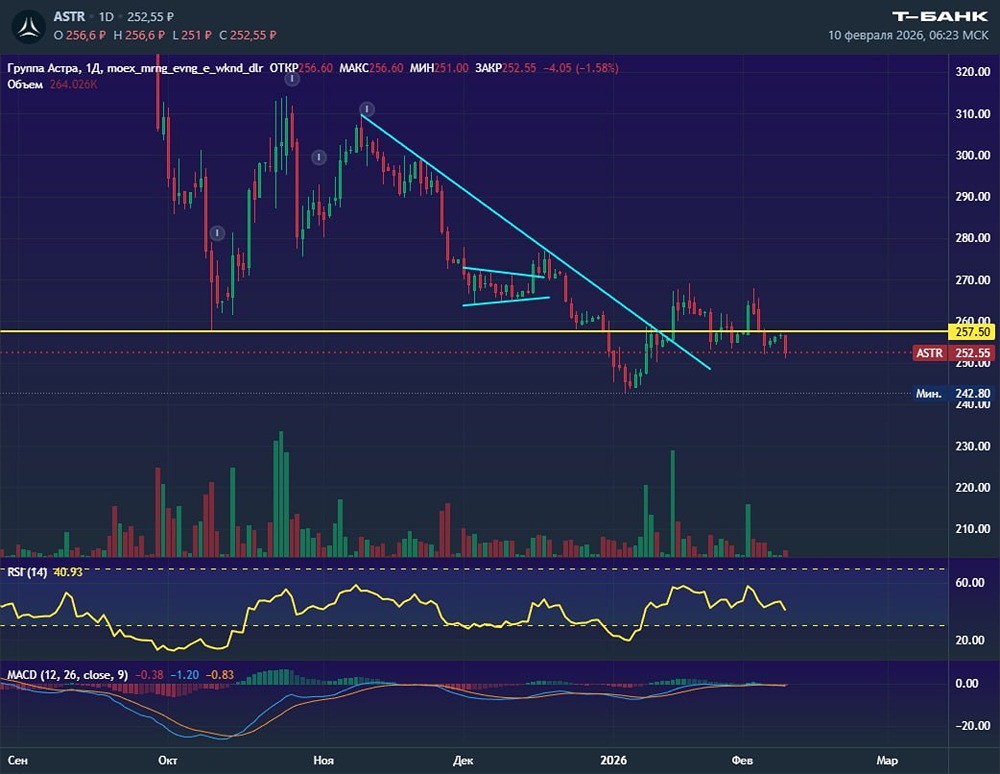Click the MACD scale label 0.00
1000x774 pixels.
[x=967, y=683]
